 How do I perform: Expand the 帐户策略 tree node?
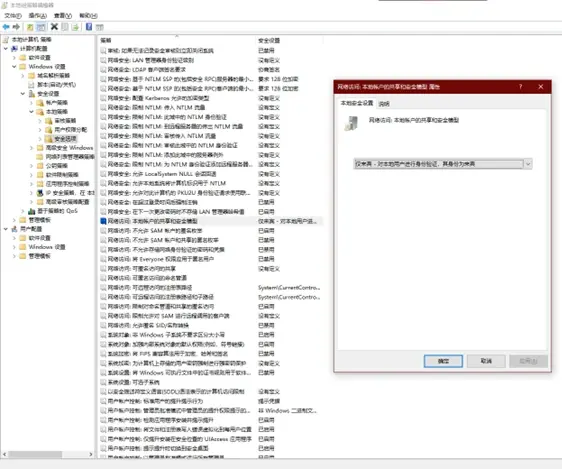pyautogui.click(x=32, y=103)
